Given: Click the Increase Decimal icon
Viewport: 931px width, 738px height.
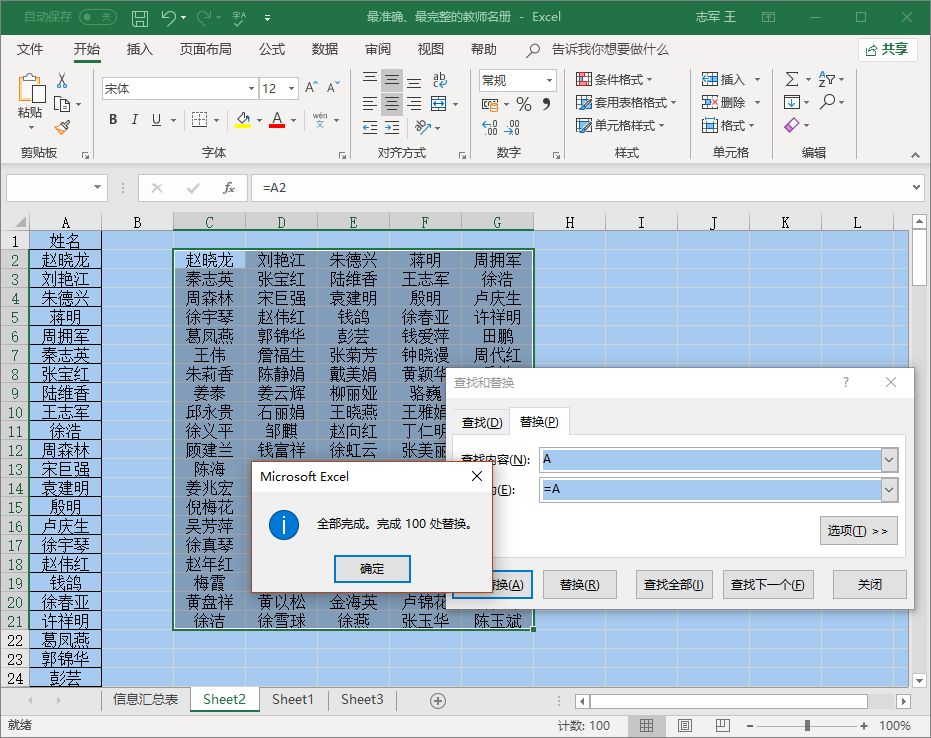Looking at the screenshot, I should click(490, 127).
